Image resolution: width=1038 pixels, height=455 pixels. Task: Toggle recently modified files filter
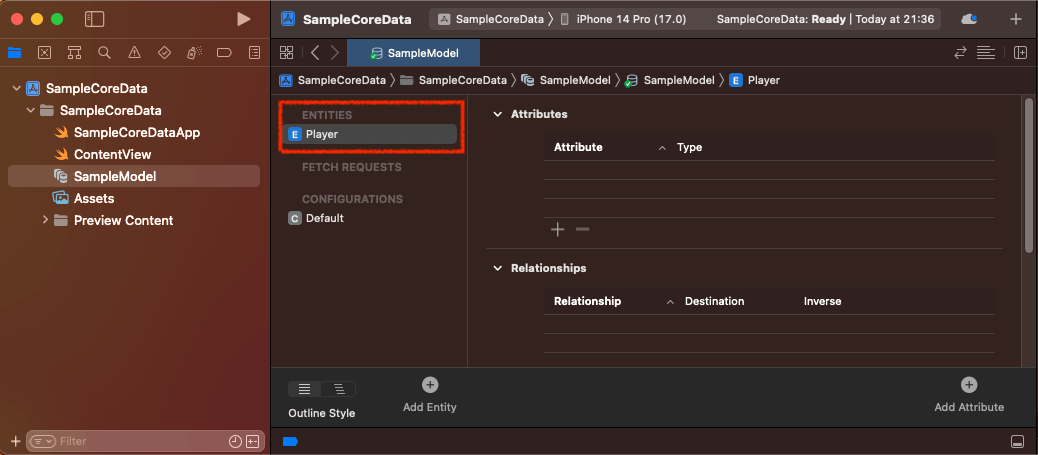click(x=236, y=441)
